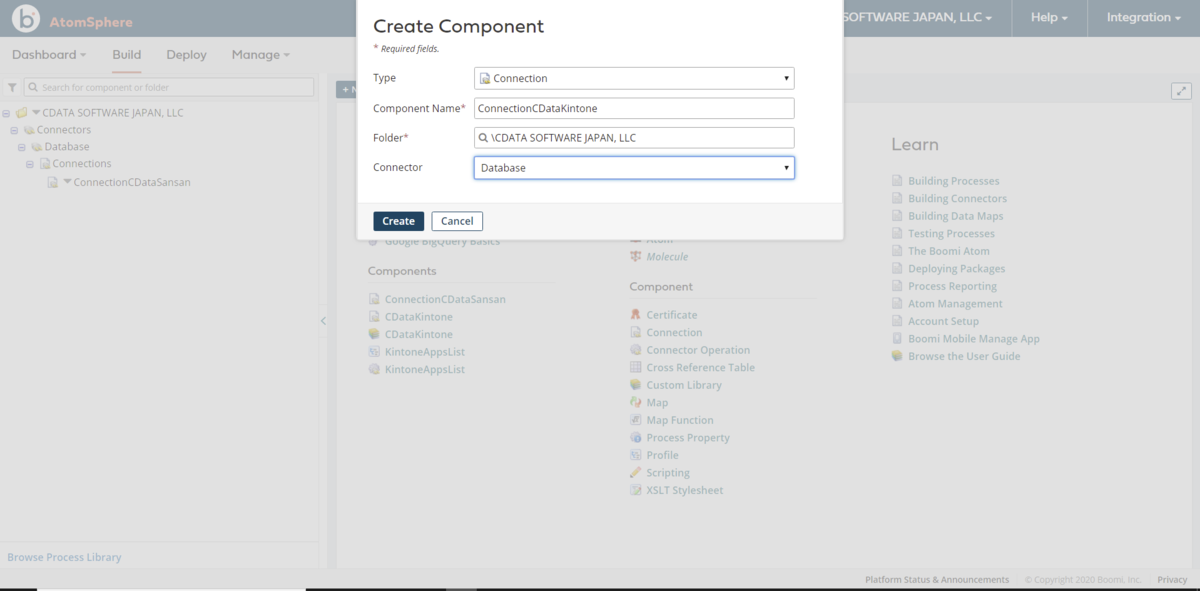Viewport: 1200px width, 591px height.
Task: Click the Component Name input field
Action: [634, 108]
